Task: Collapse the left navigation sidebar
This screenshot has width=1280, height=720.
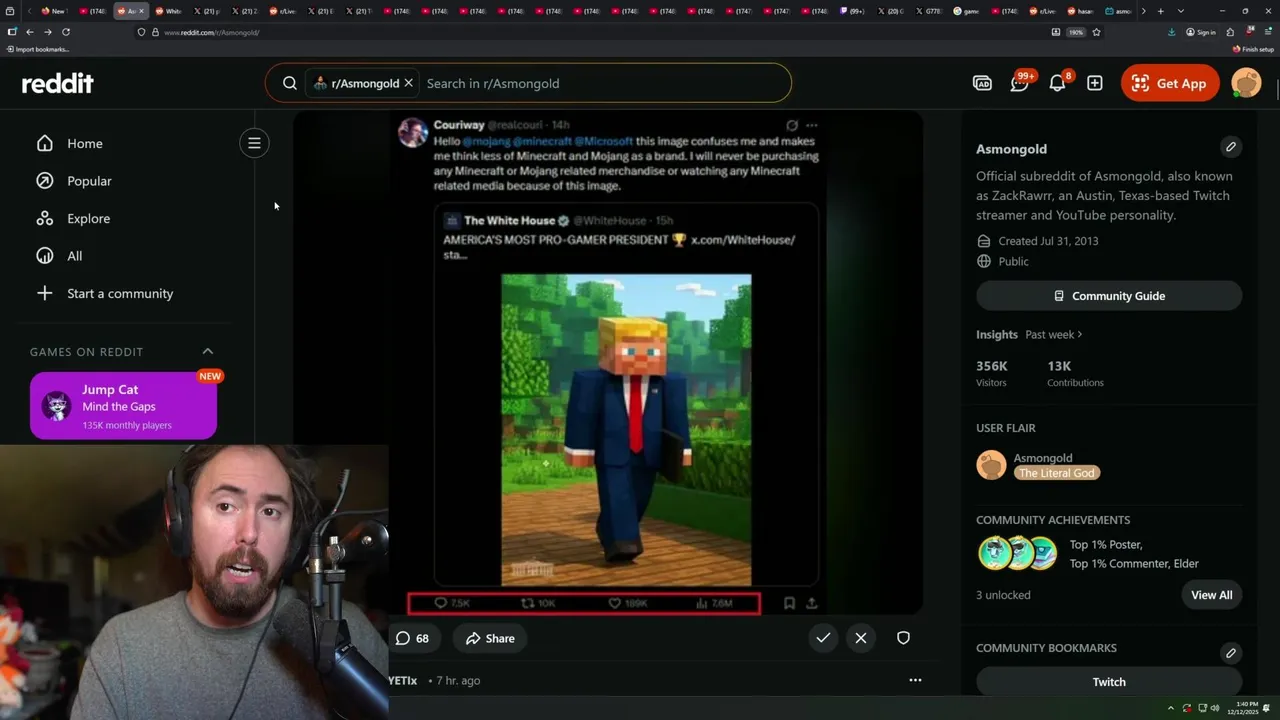Action: point(254,143)
